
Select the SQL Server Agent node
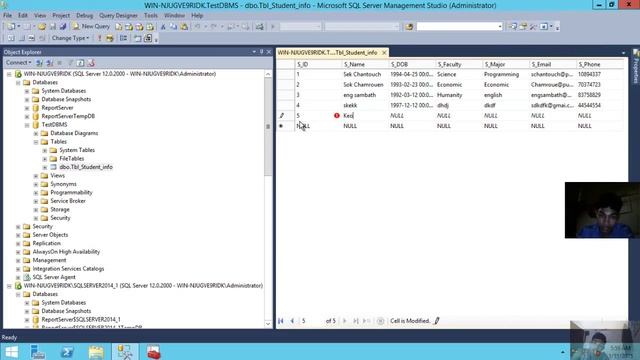coord(54,277)
